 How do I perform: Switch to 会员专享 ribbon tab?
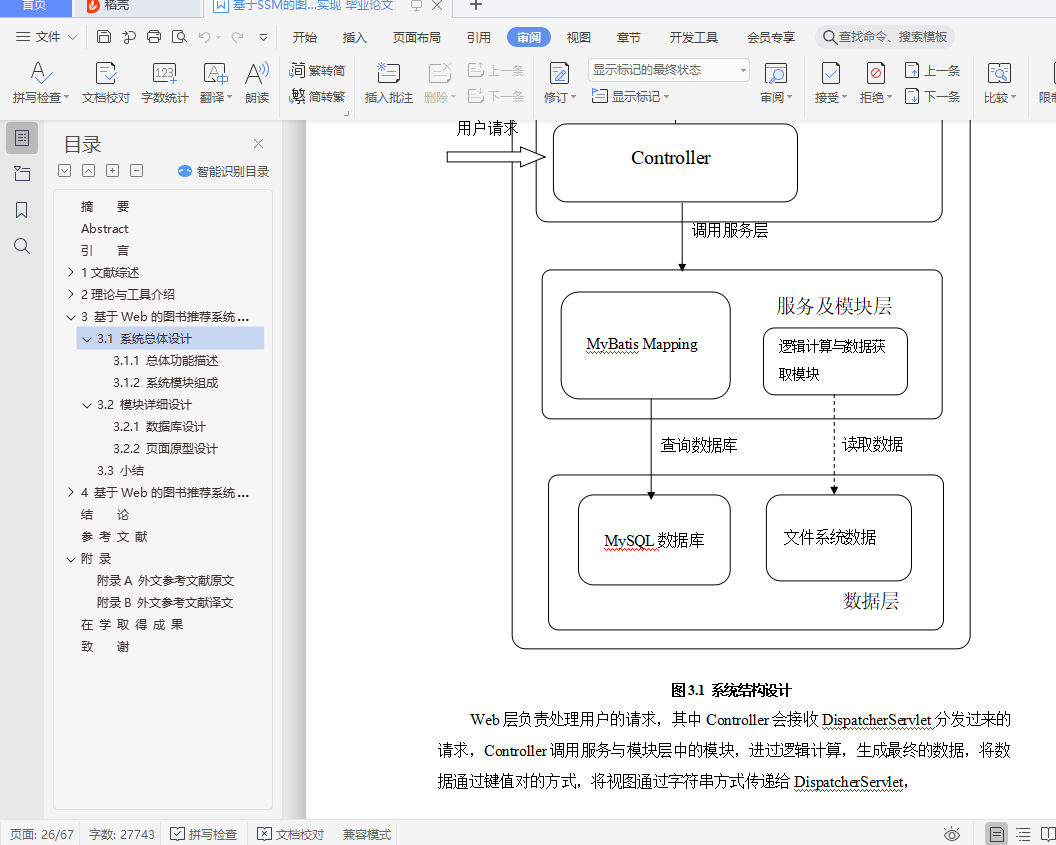click(770, 37)
